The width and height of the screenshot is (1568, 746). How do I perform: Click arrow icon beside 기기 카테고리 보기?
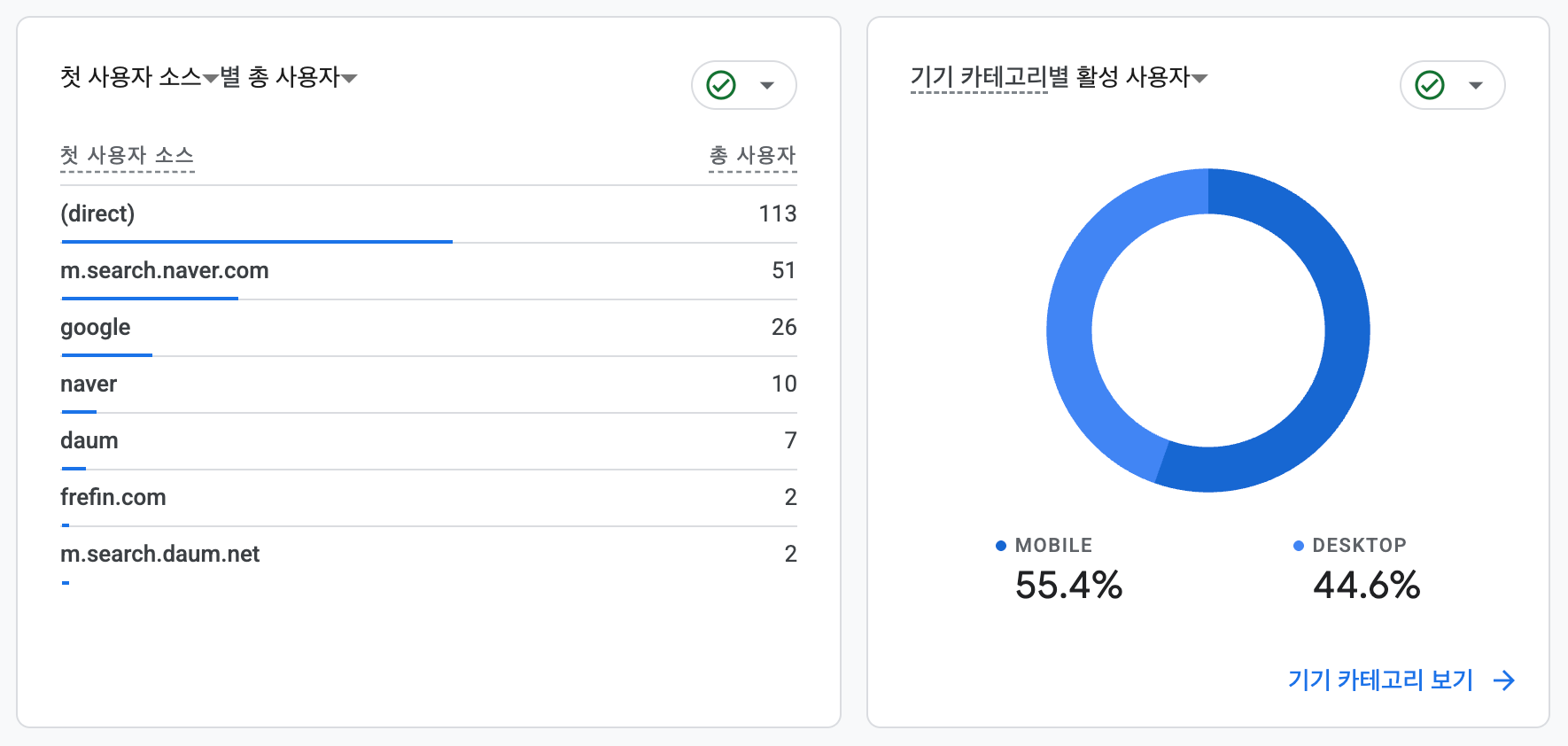click(1504, 680)
